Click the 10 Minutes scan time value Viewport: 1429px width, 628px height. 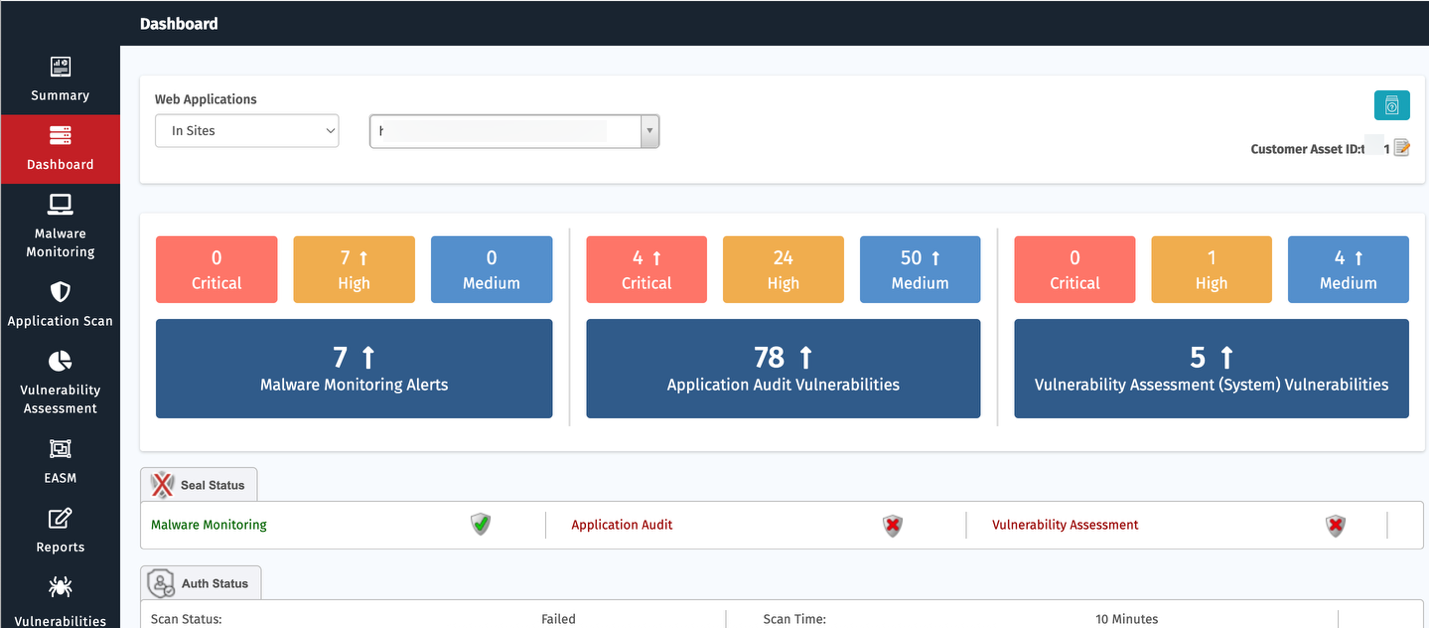tap(1127, 619)
